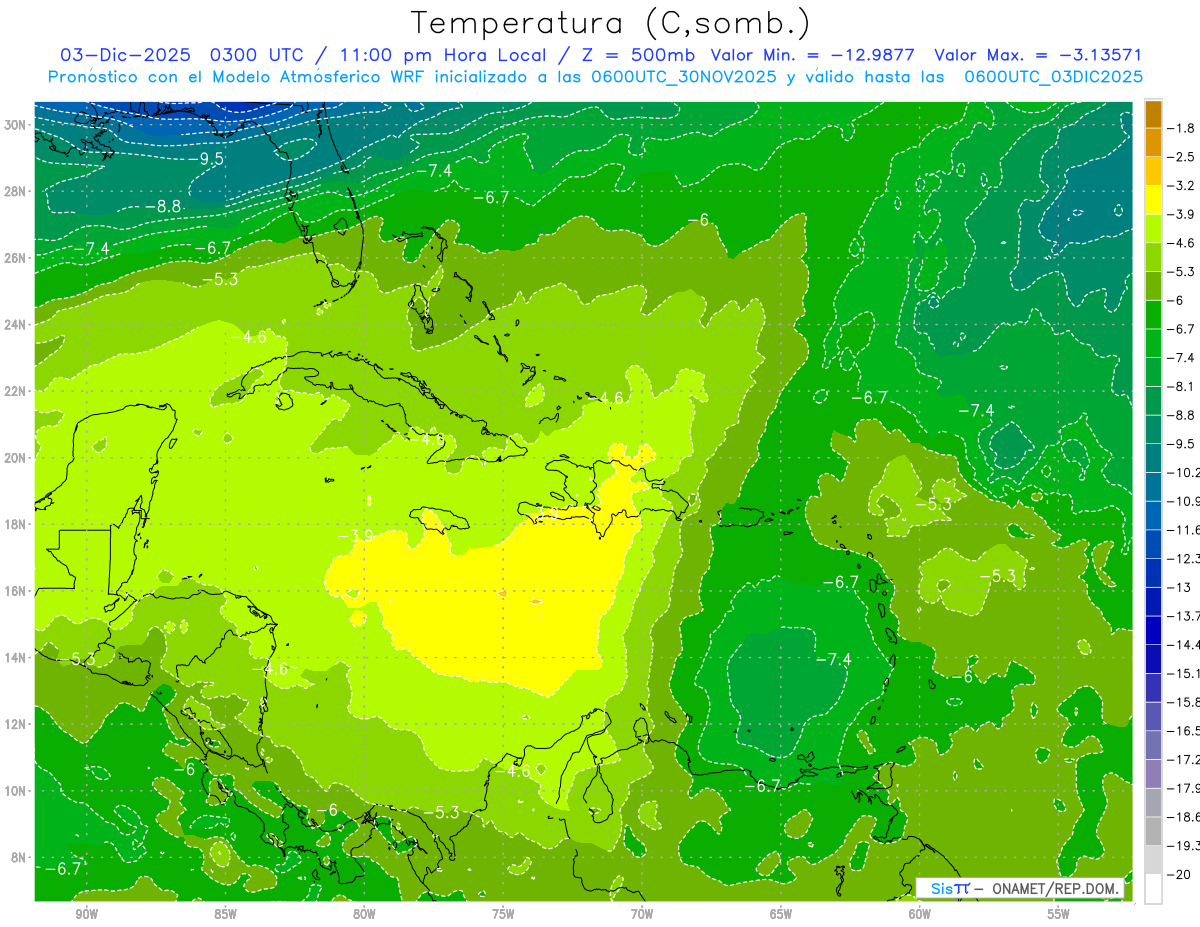This screenshot has height=927, width=1200.
Task: Click the "-9.5" contour label on the map
Action: pyautogui.click(x=207, y=158)
